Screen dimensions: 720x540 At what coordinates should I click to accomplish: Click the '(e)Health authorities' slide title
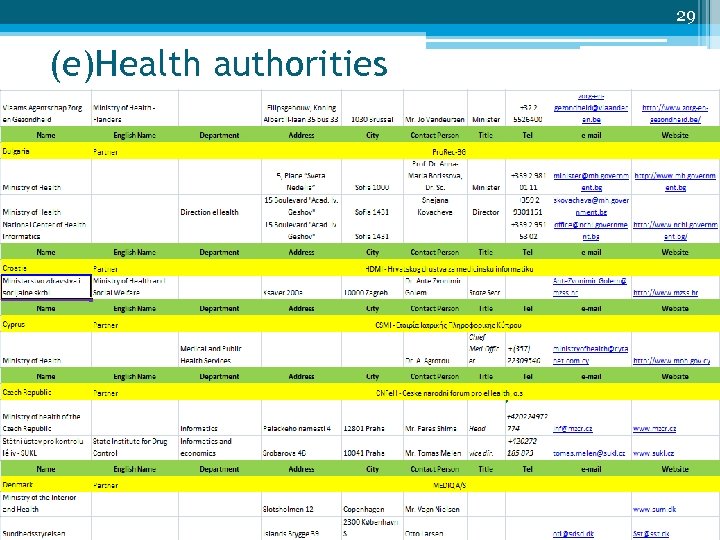pyautogui.click(x=219, y=63)
